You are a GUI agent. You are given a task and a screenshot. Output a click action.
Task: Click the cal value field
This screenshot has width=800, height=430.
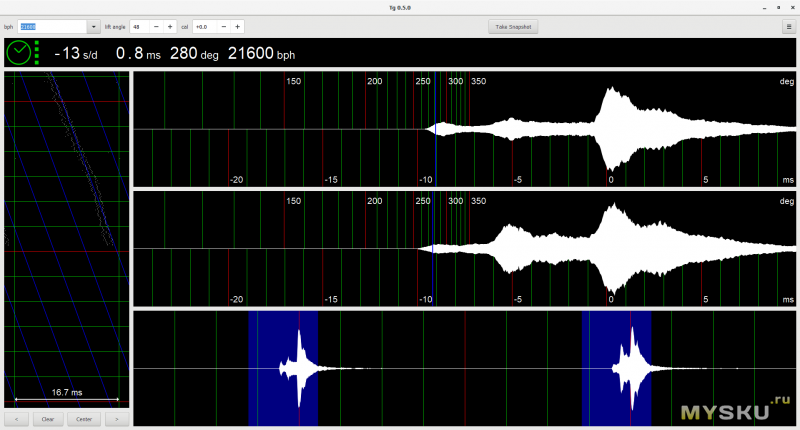205,27
